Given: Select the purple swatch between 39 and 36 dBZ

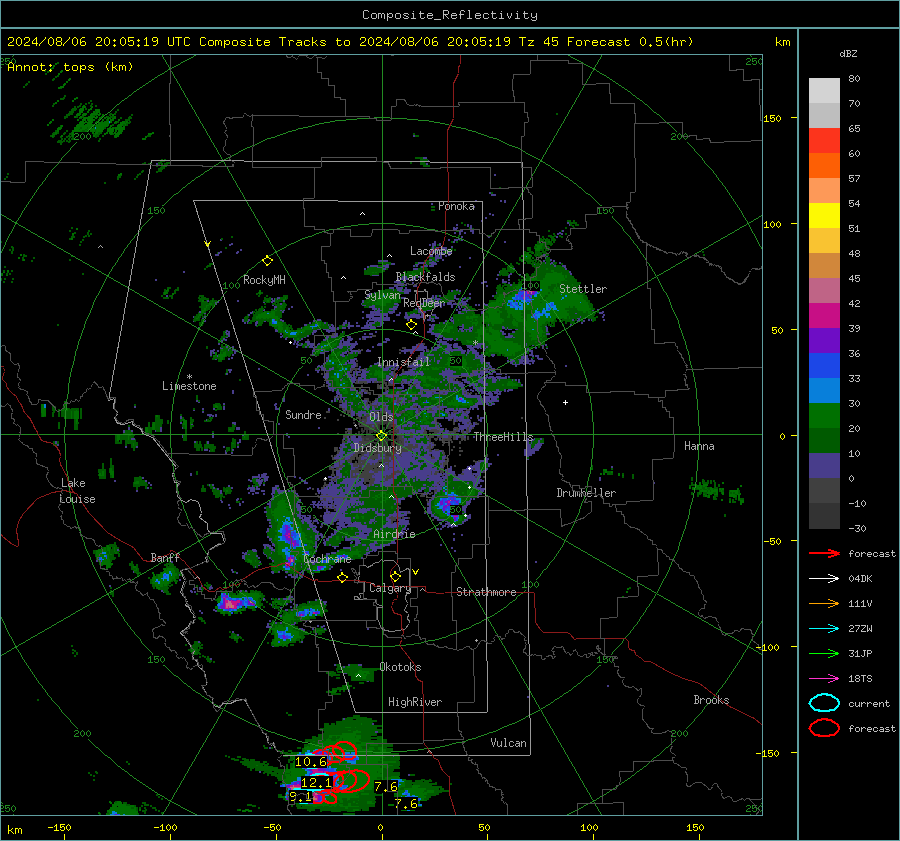Looking at the screenshot, I should tap(824, 341).
